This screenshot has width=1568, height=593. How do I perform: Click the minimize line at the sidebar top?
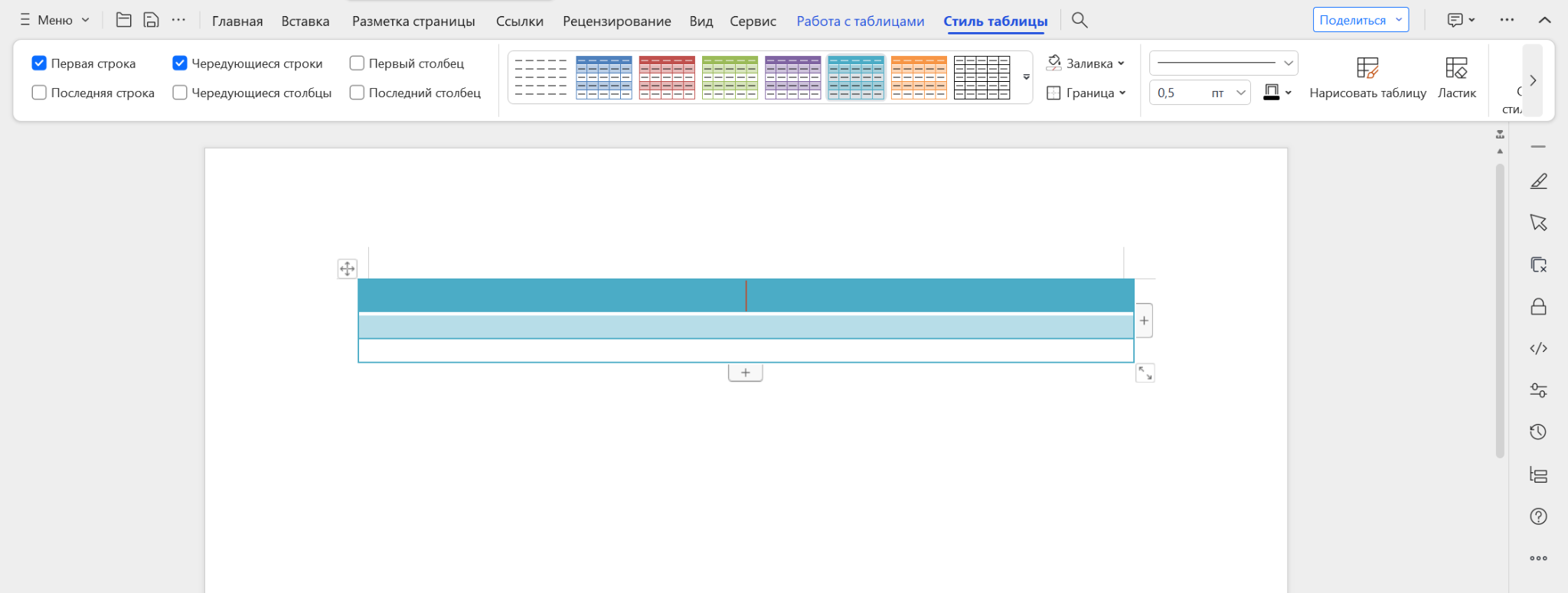[x=1538, y=146]
